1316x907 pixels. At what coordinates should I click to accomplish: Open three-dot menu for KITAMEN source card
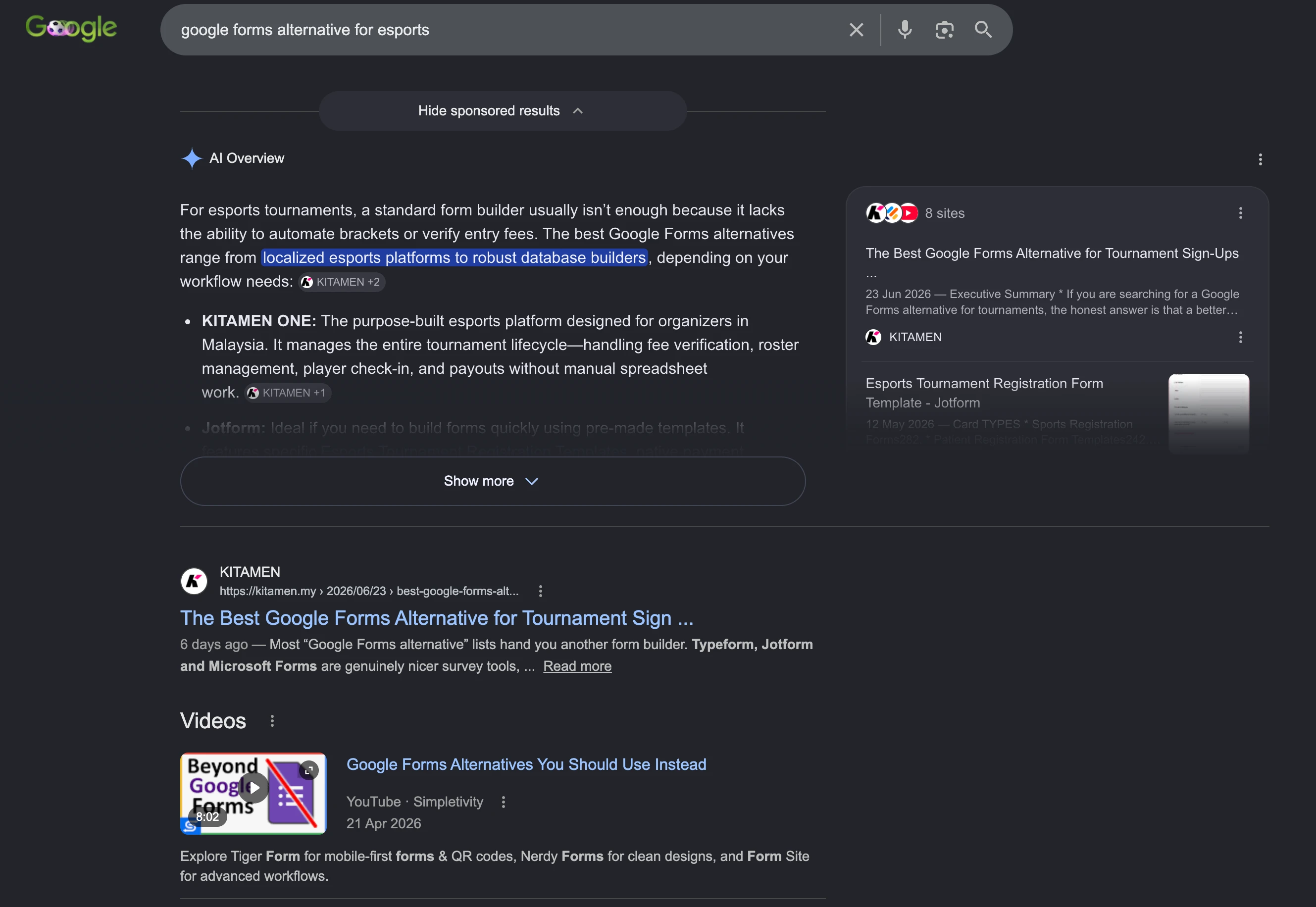click(x=1240, y=338)
